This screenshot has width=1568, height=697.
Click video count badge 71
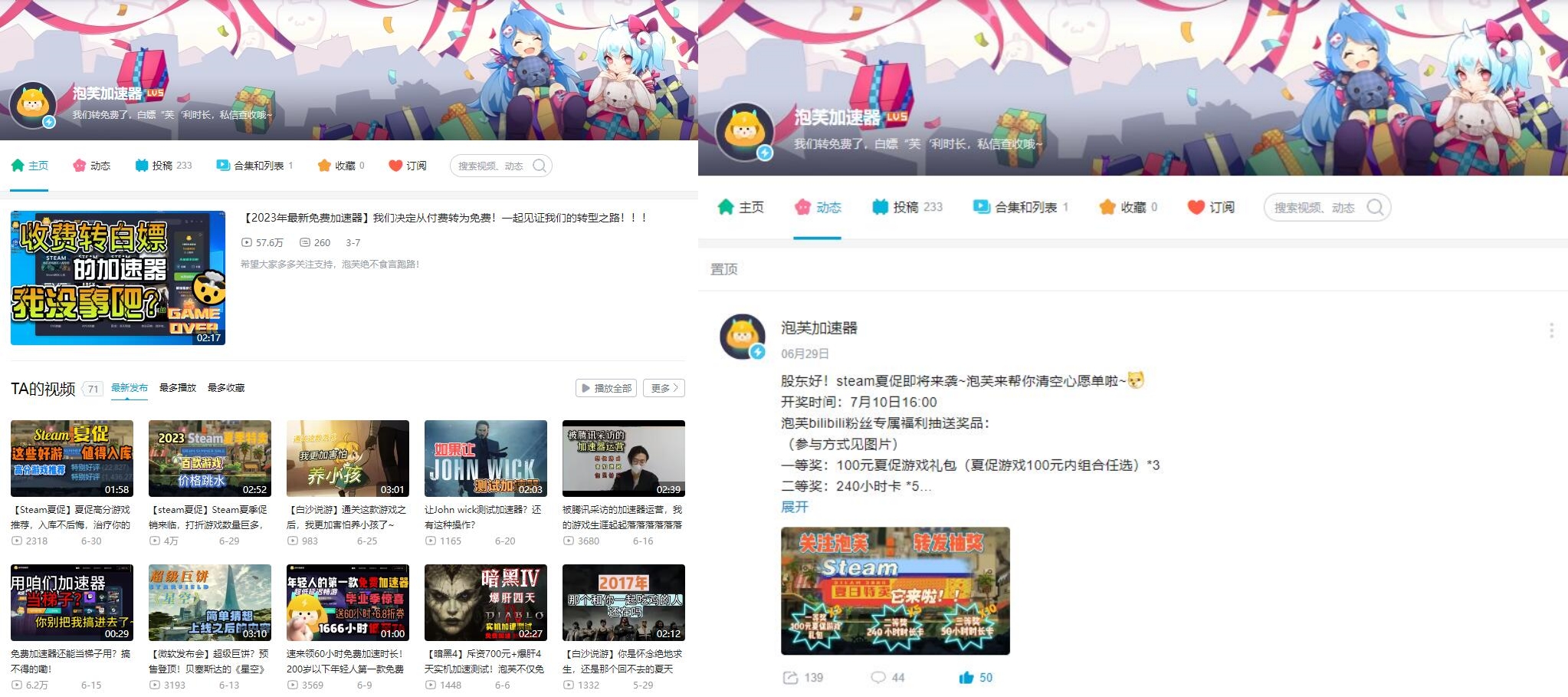[x=93, y=389]
